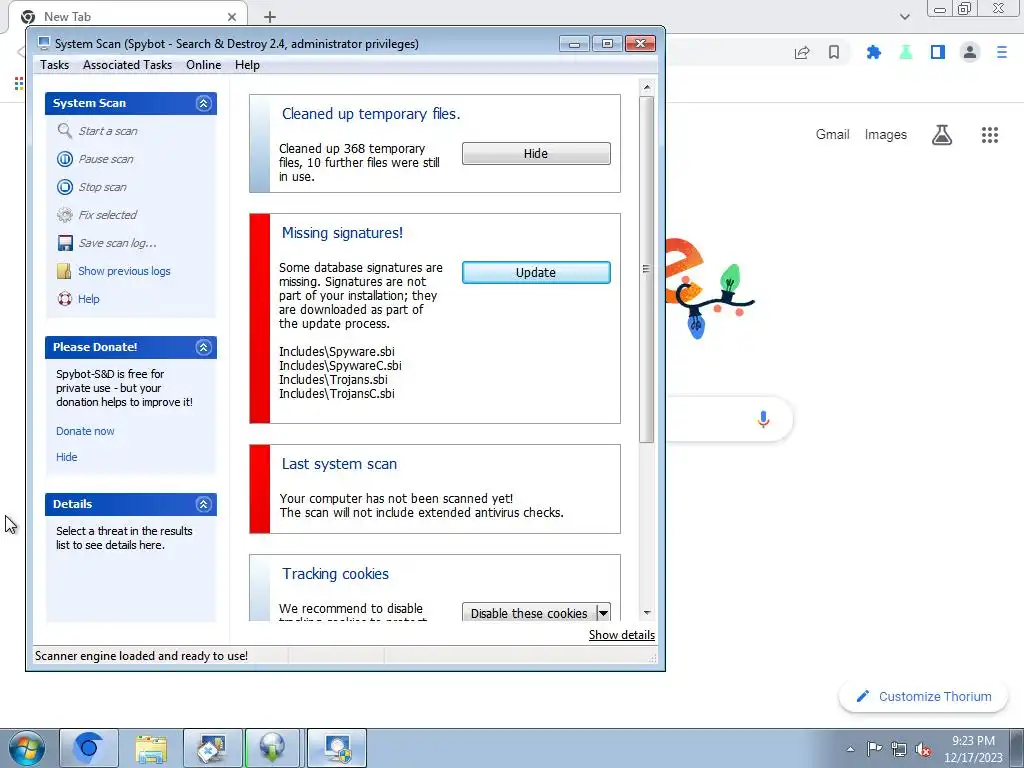Open the browser tab search chevron

coord(904,17)
